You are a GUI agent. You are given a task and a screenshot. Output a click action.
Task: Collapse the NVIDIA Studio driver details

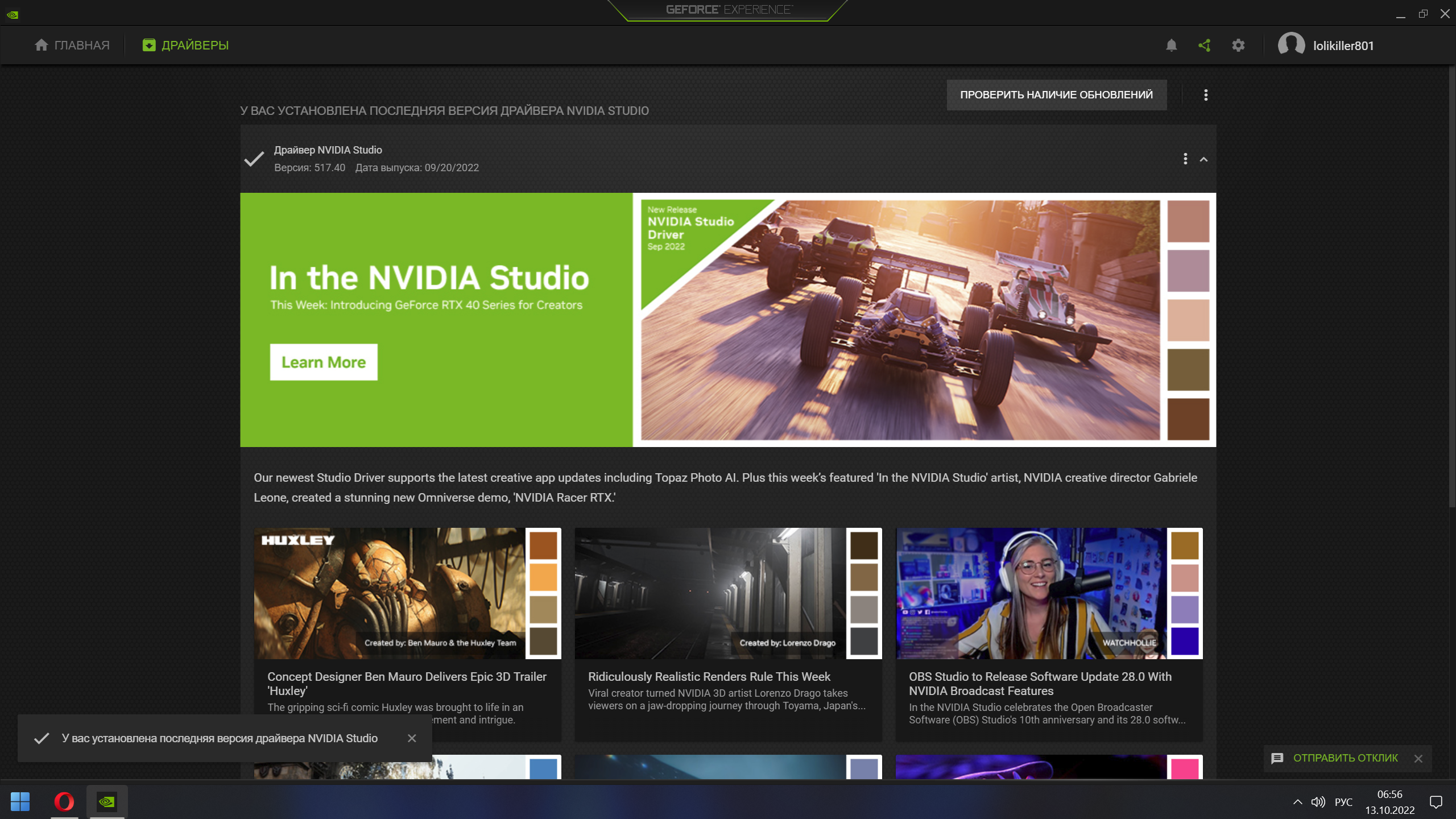[1203, 159]
